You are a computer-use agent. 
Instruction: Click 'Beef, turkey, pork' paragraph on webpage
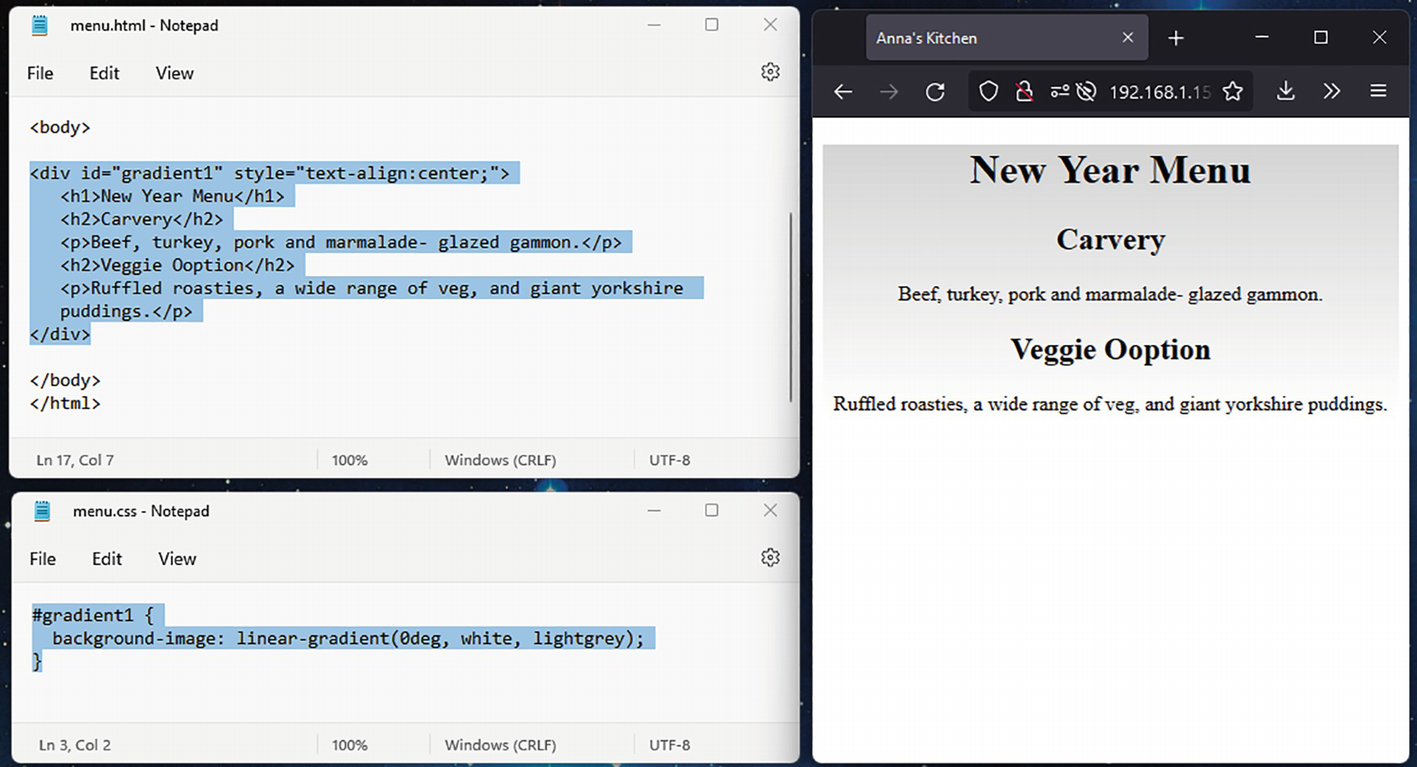[1110, 295]
